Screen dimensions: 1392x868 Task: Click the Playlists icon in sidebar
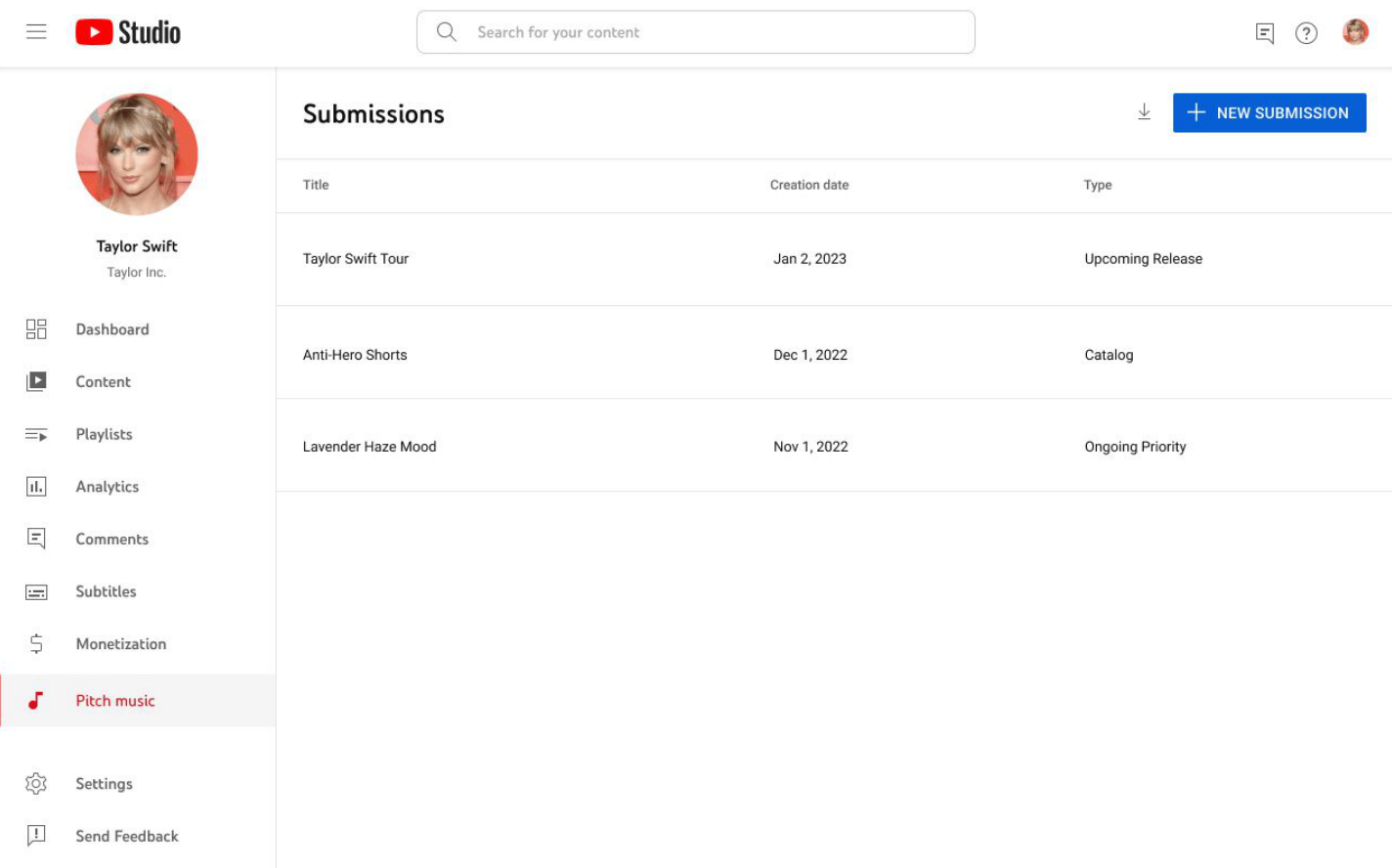(x=36, y=434)
